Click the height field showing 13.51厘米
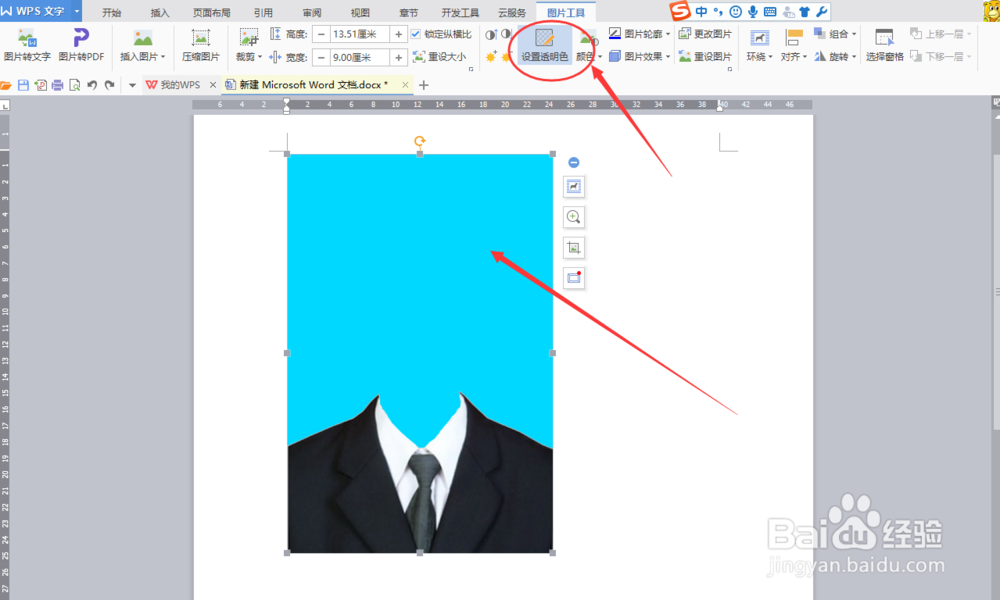Image resolution: width=1000 pixels, height=600 pixels. (360, 34)
